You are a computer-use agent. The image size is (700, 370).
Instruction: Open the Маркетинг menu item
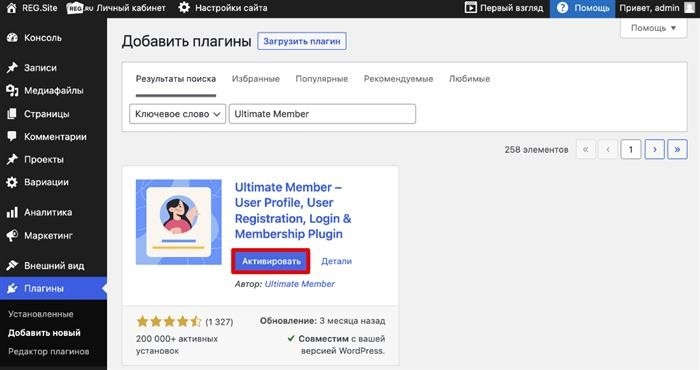54,236
